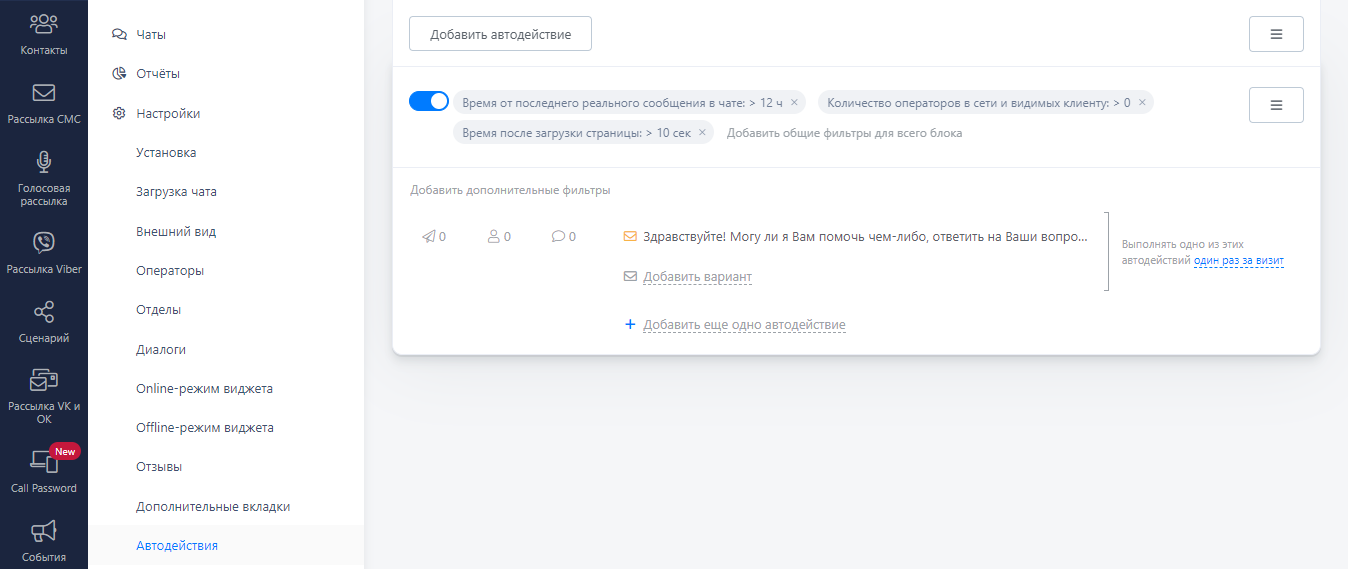Image resolution: width=1348 pixels, height=569 pixels.
Task: Open the Здравствуйте greeting message text
Action: point(864,237)
